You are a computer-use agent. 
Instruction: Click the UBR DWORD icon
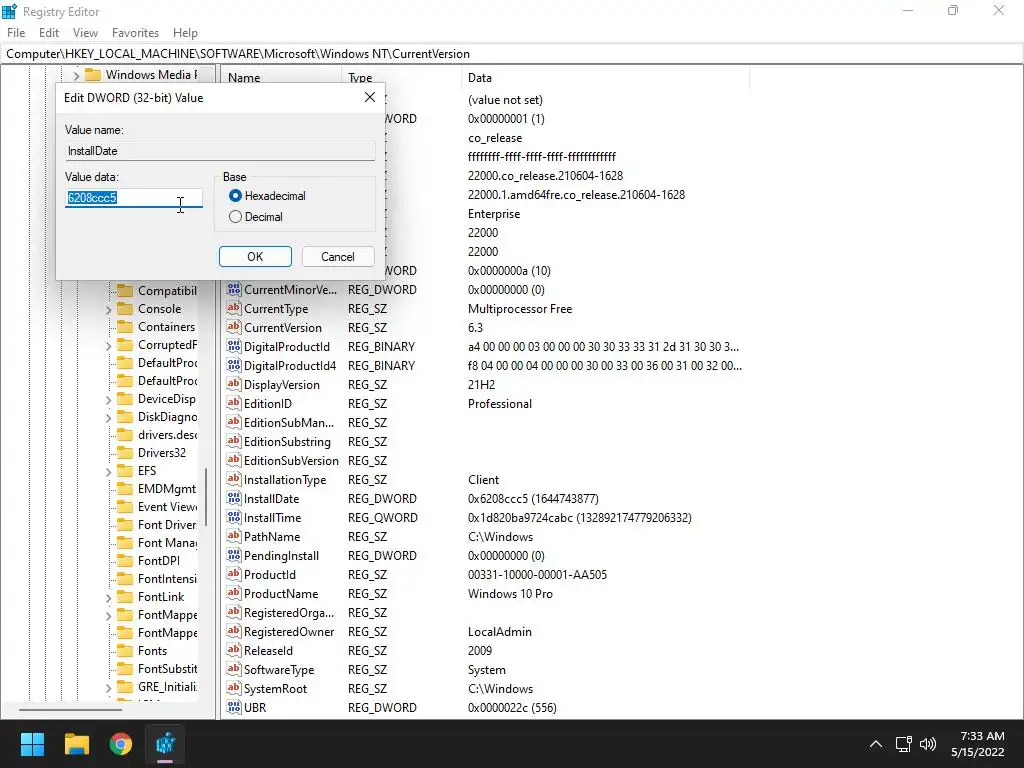click(x=234, y=707)
